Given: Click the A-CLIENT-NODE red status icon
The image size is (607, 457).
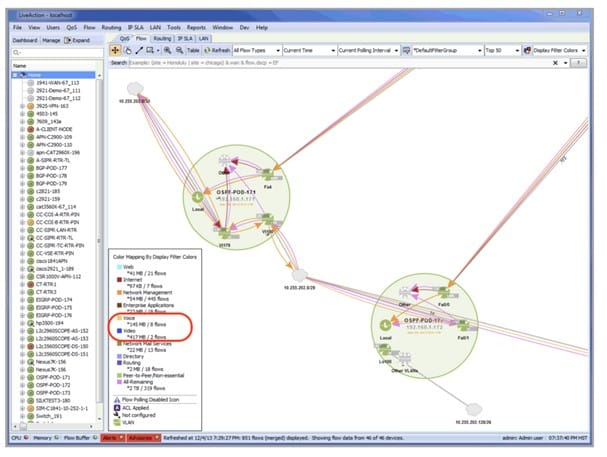Looking at the screenshot, I should pos(31,129).
